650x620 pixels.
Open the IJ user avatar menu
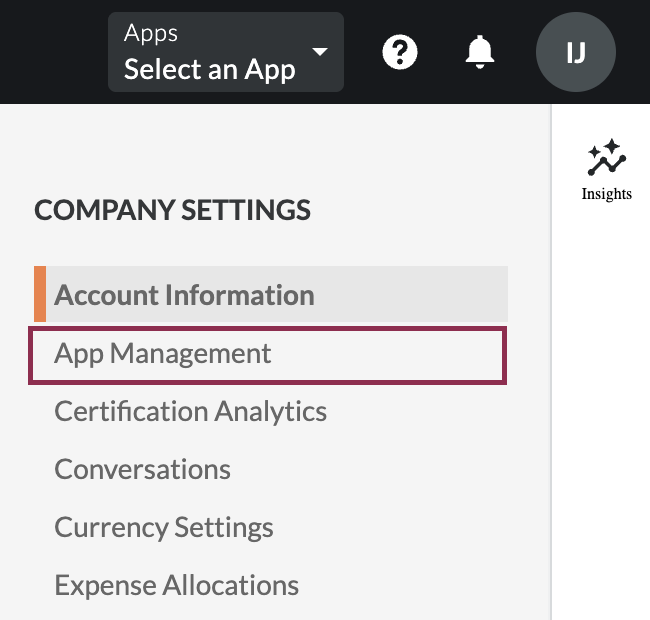click(x=576, y=52)
